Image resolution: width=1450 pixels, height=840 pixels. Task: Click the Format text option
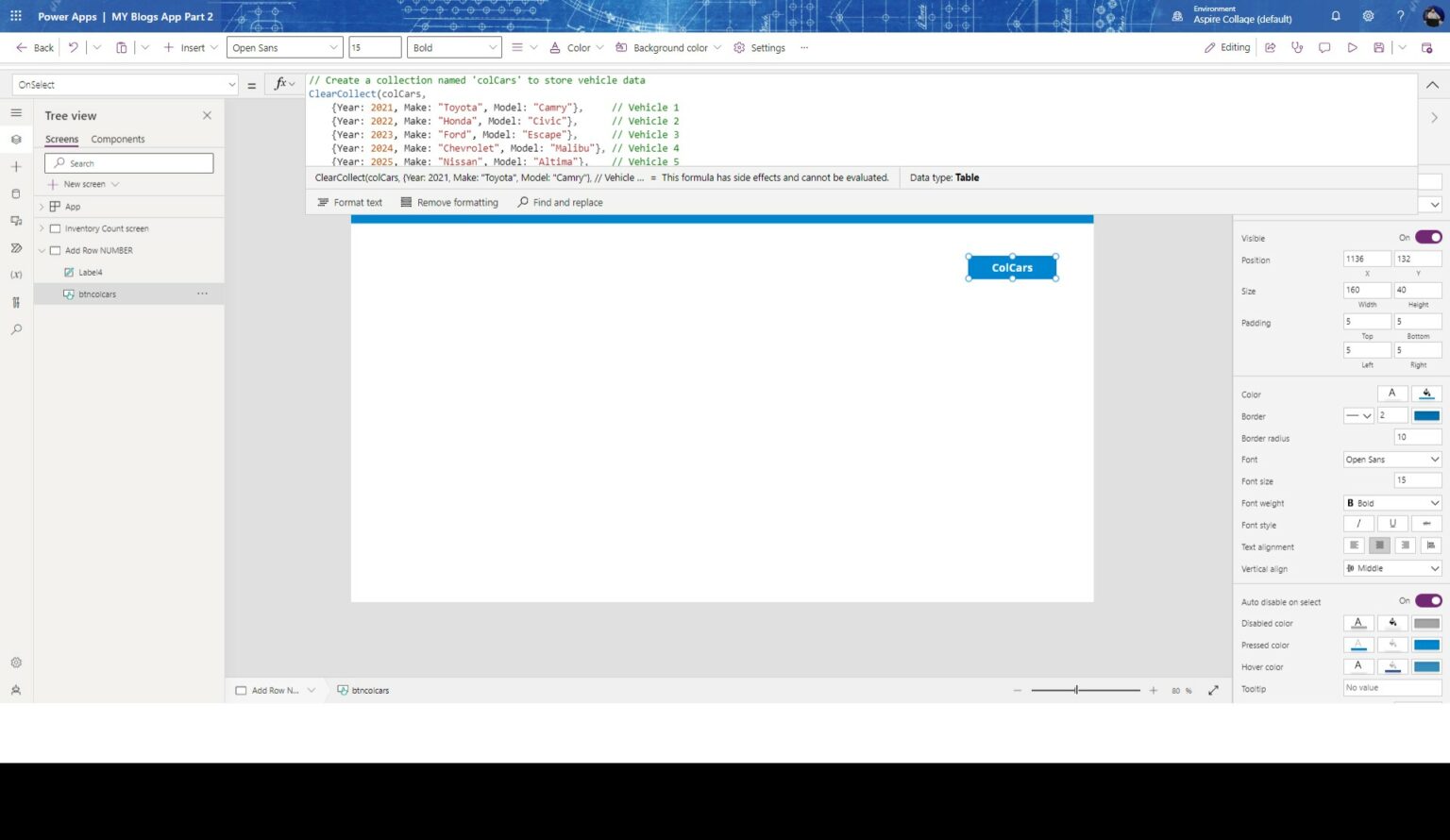pos(350,202)
